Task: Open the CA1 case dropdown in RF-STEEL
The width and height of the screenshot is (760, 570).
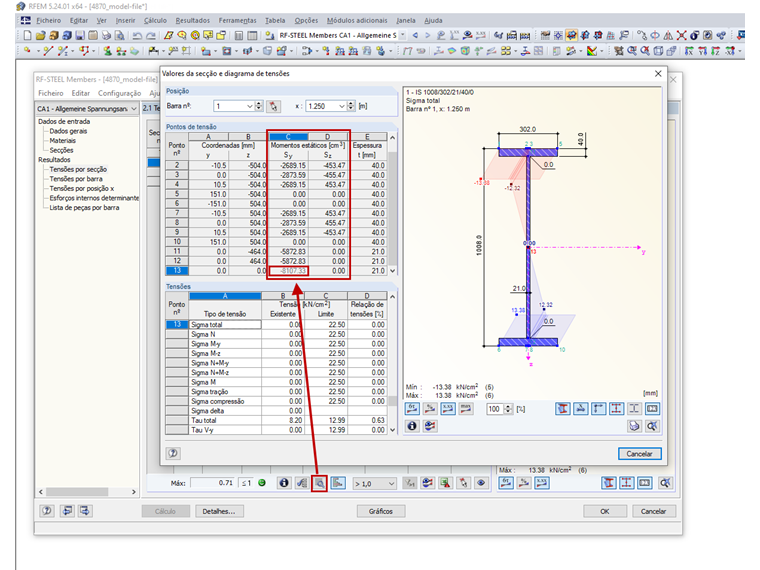Action: tap(134, 109)
